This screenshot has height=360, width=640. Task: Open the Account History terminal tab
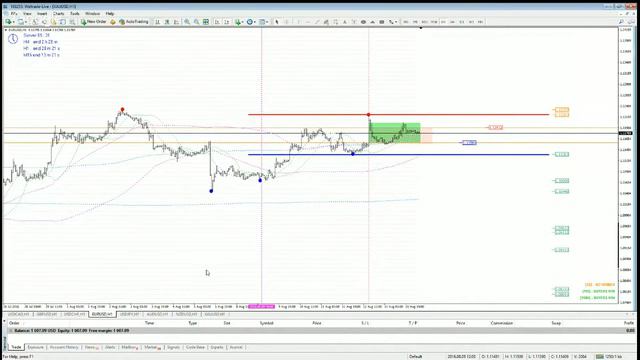click(x=64, y=347)
